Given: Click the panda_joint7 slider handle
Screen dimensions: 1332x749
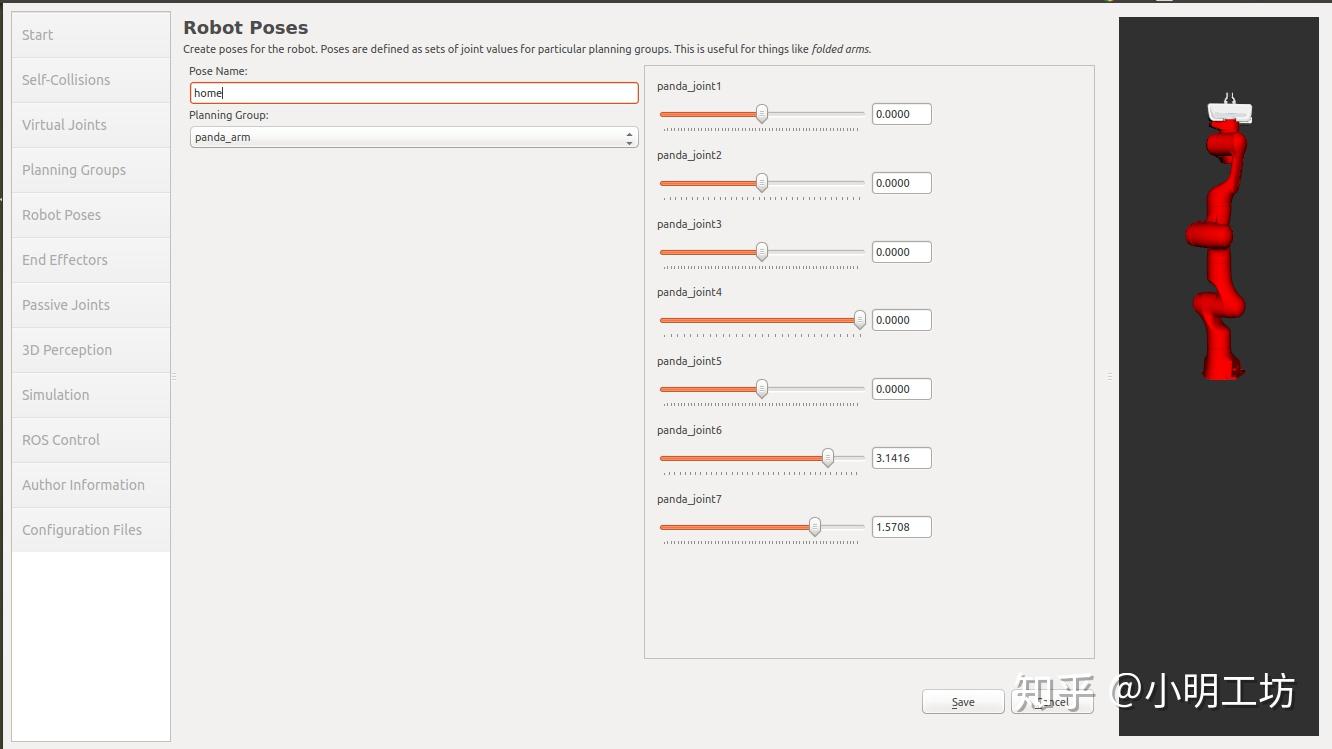Looking at the screenshot, I should [815, 527].
